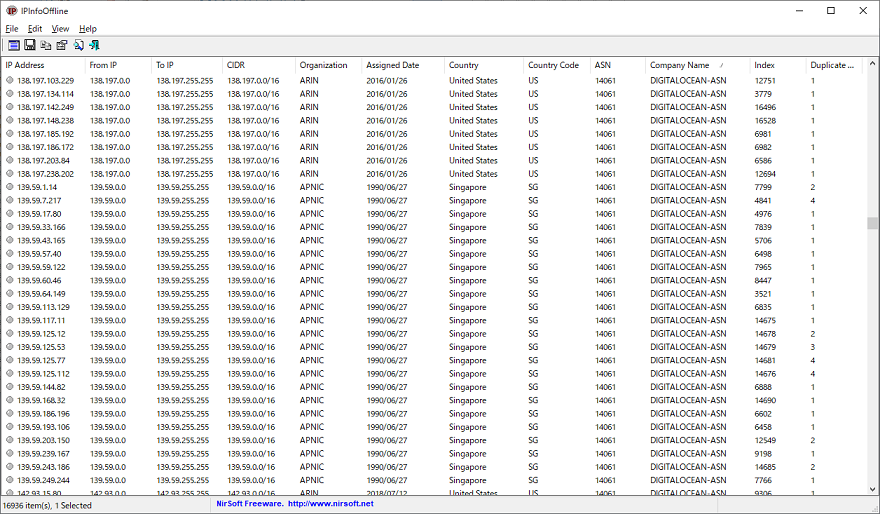This screenshot has width=880, height=514.
Task: Click the Company Name column header
Action: [x=698, y=65]
